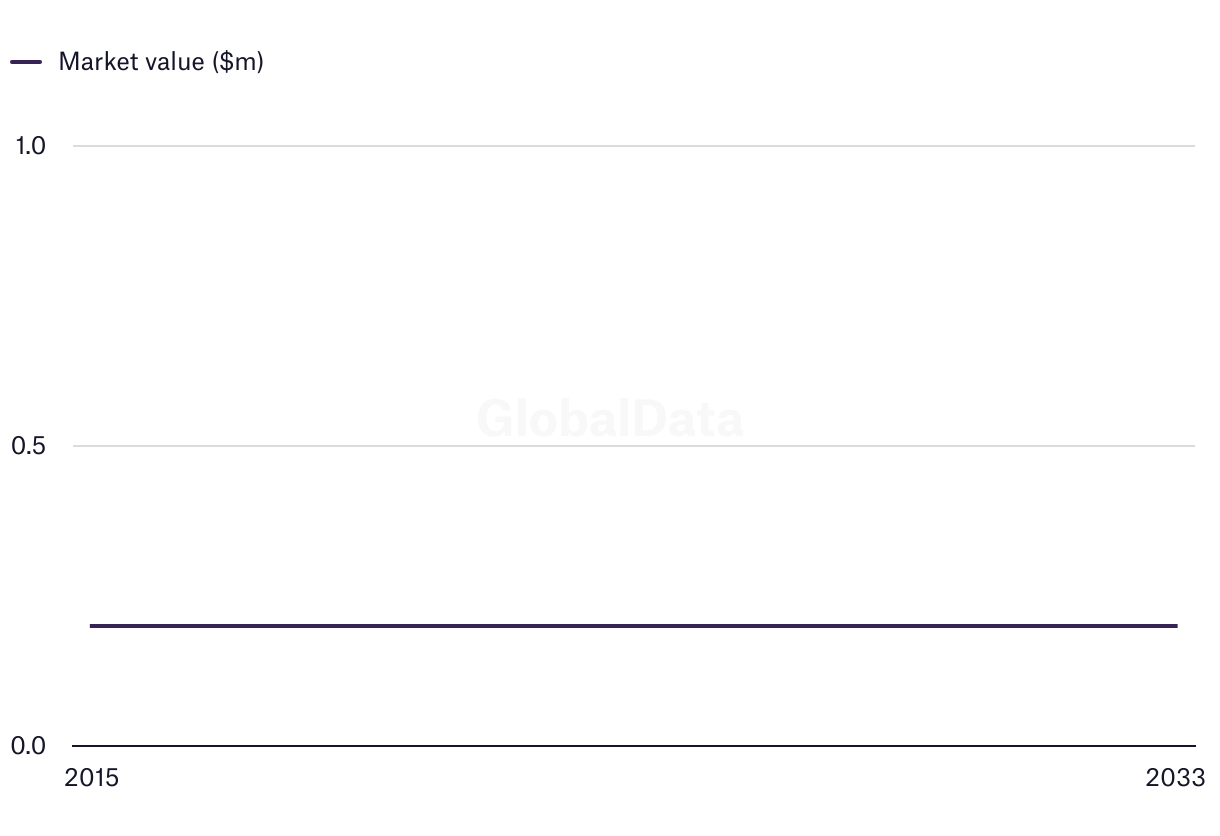Screen dimensions: 1220x836
Task: Click the 1.0 y-axis label
Action: [30, 146]
